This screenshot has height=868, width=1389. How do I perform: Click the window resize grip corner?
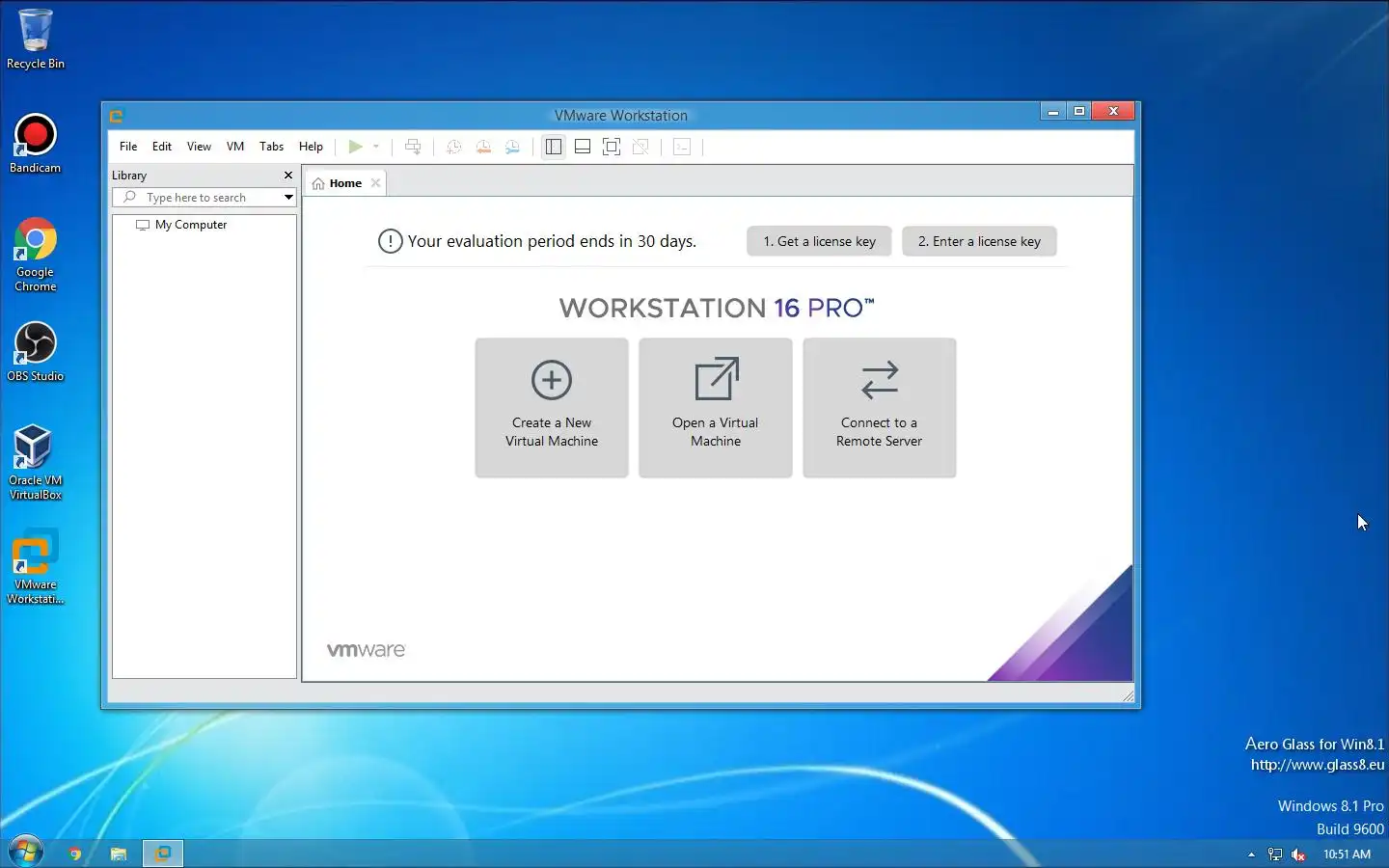click(x=1128, y=695)
